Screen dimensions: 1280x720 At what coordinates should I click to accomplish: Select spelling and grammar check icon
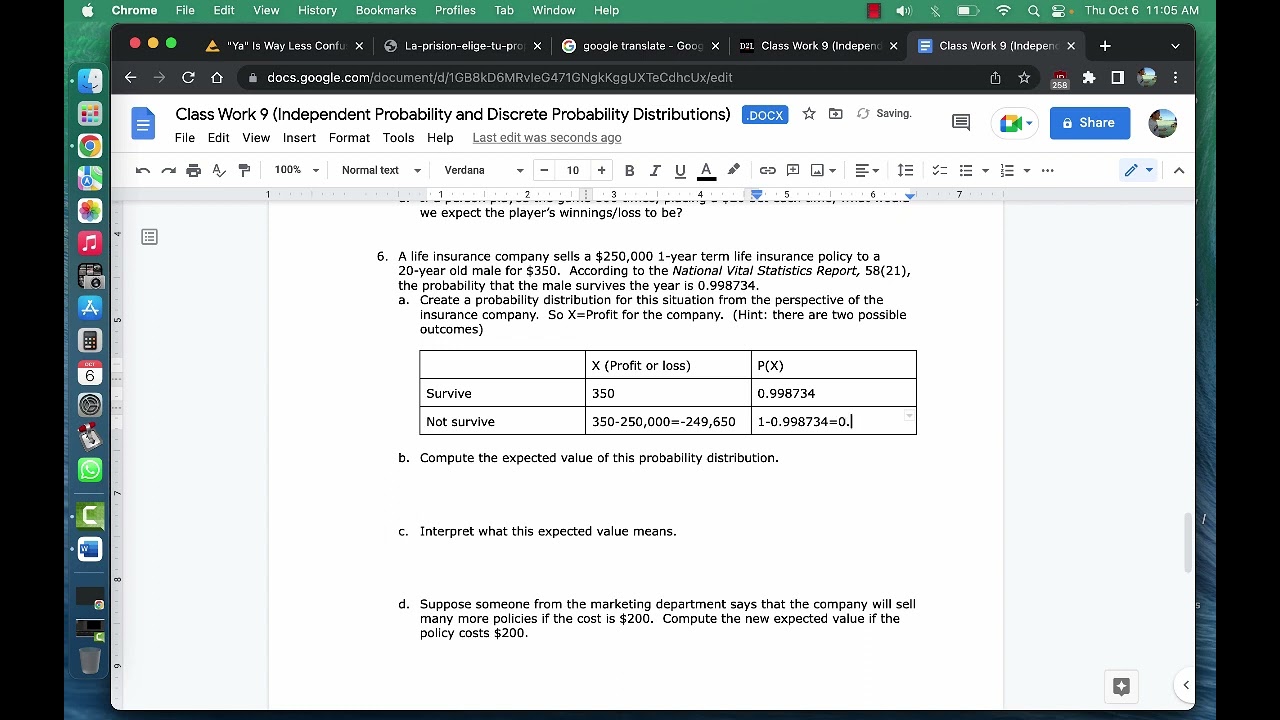pos(219,170)
